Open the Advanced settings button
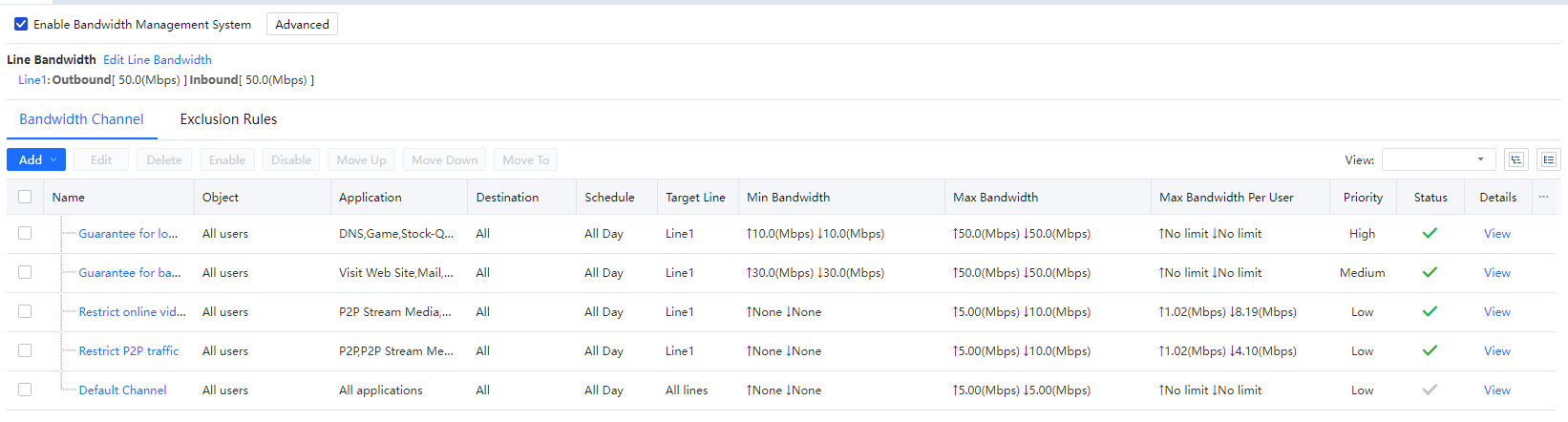Screen dimensions: 1568x422 (x=302, y=24)
